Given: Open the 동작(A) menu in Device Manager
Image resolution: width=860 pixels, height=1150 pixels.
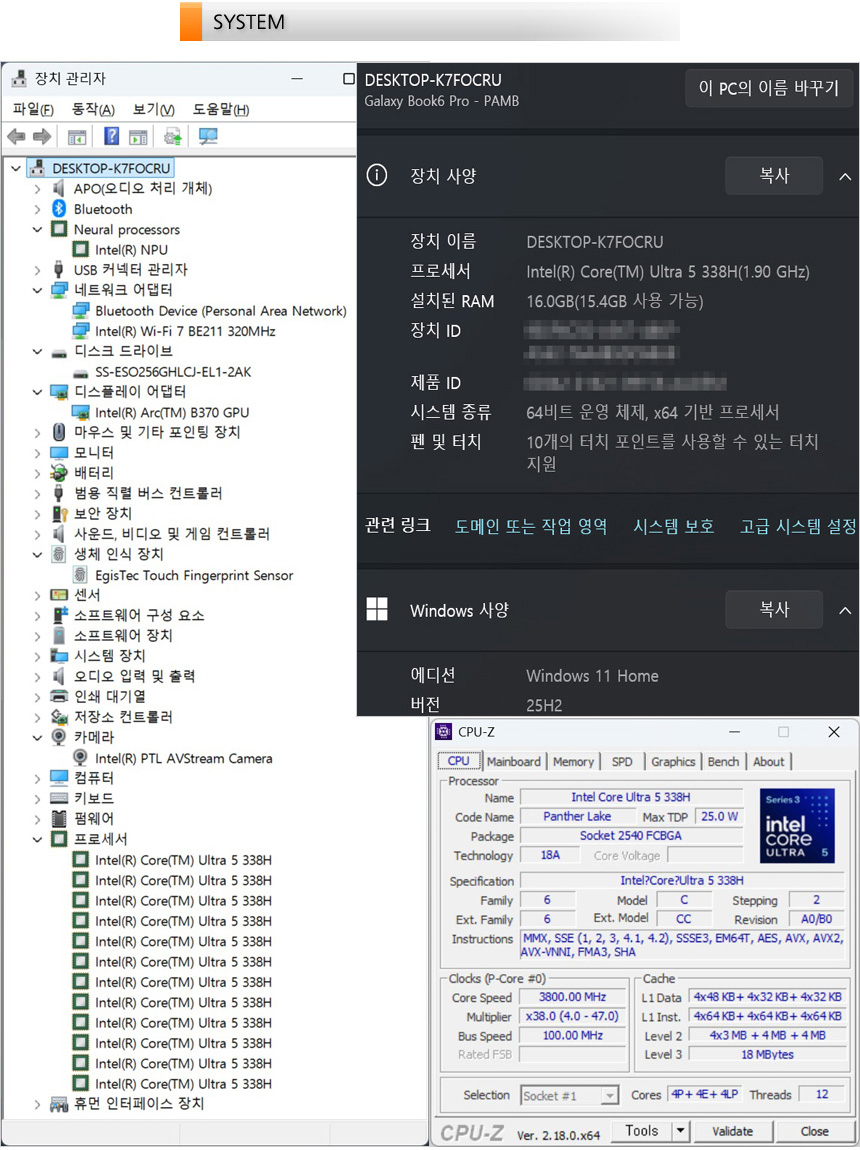Looking at the screenshot, I should (93, 109).
